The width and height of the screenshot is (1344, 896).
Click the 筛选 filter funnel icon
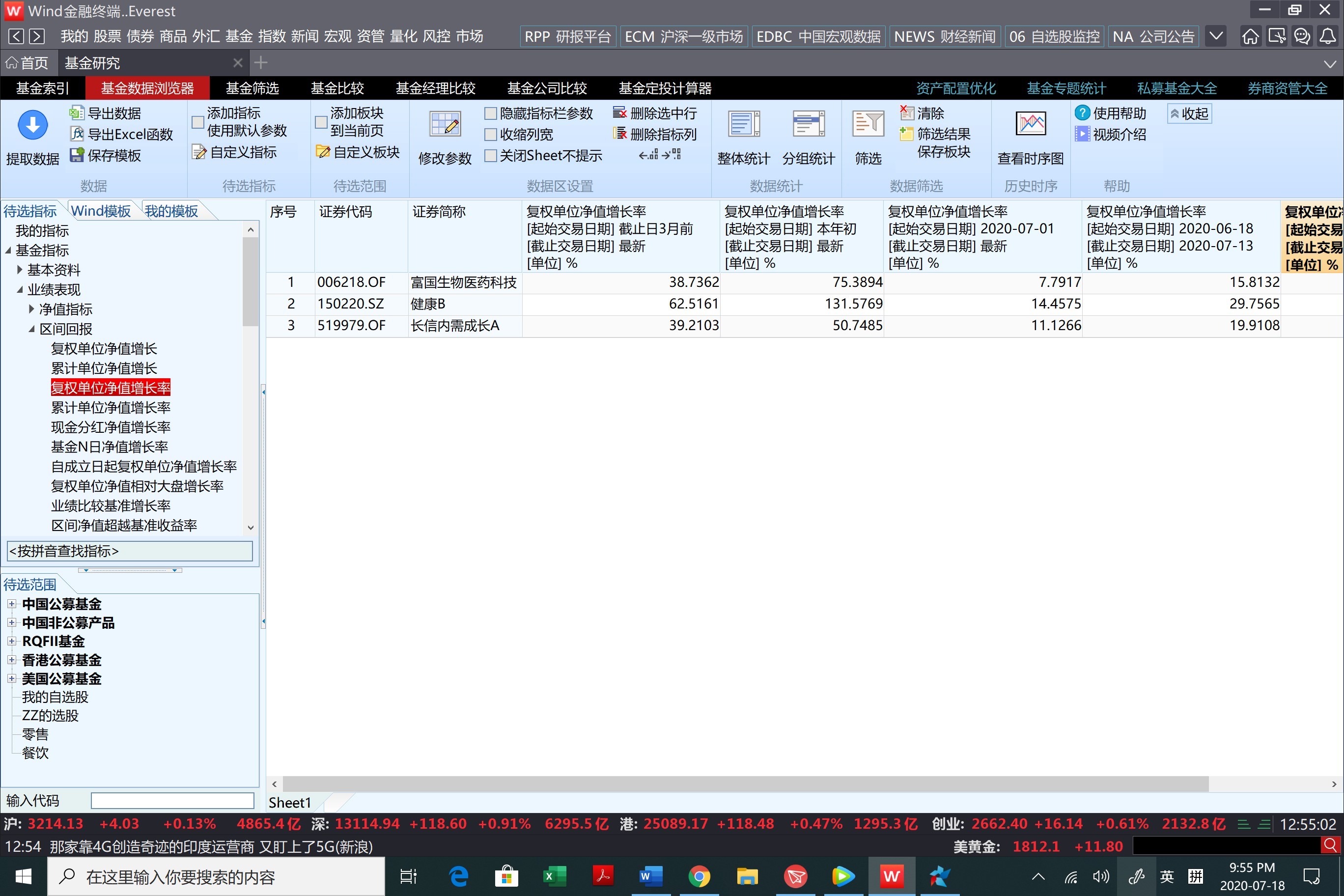coord(868,124)
